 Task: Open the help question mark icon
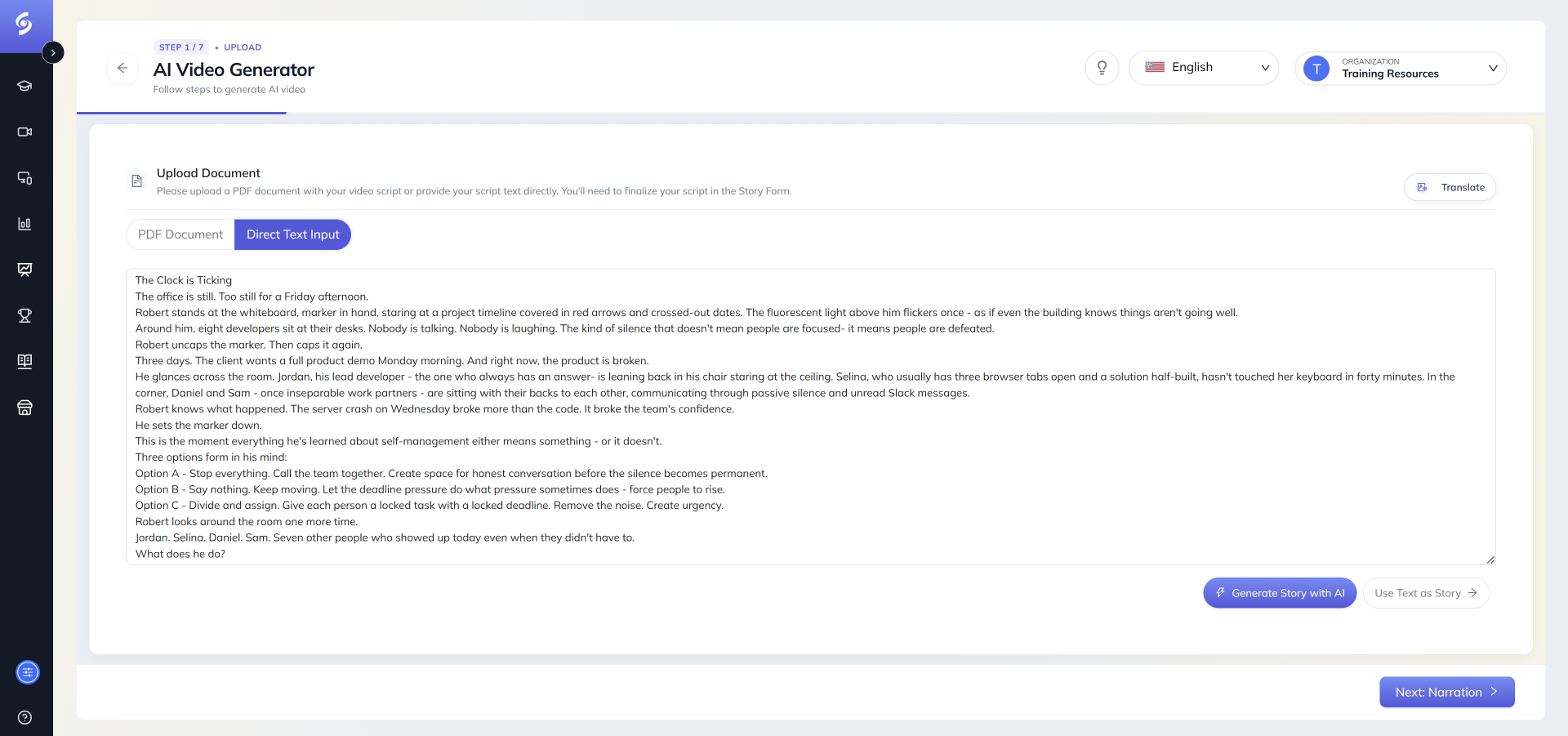point(24,717)
